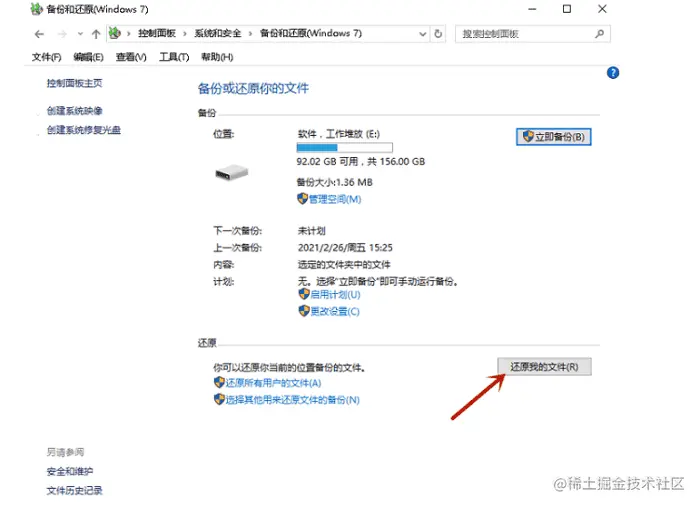Click the 备份大小:1.36 MB text
This screenshot has height=507, width=700.
(x=334, y=182)
